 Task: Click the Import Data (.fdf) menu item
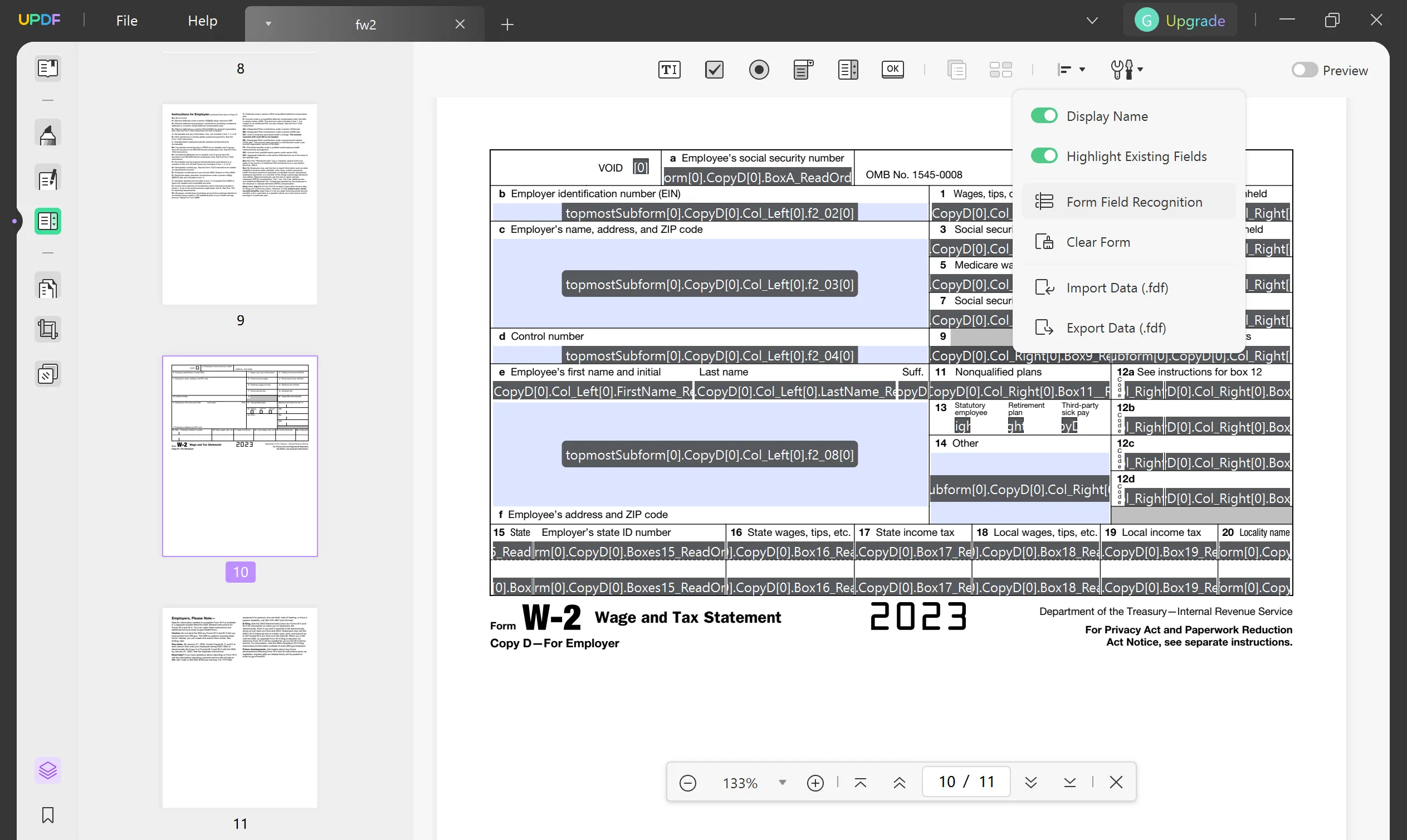click(1117, 288)
